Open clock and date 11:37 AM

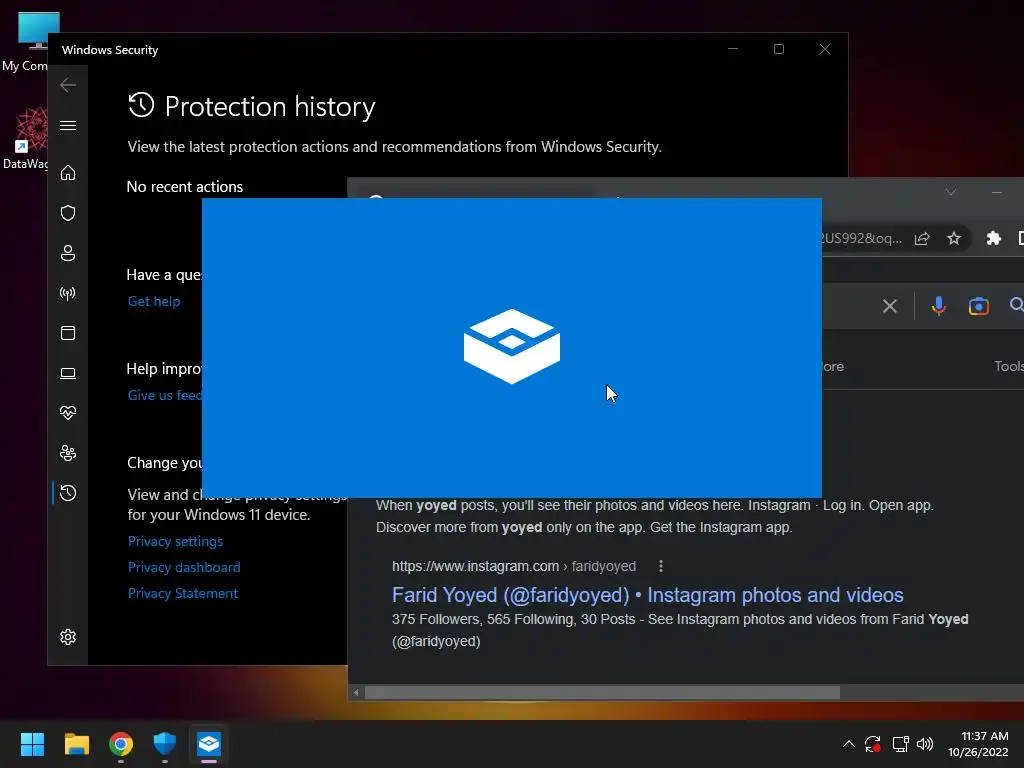click(x=978, y=744)
